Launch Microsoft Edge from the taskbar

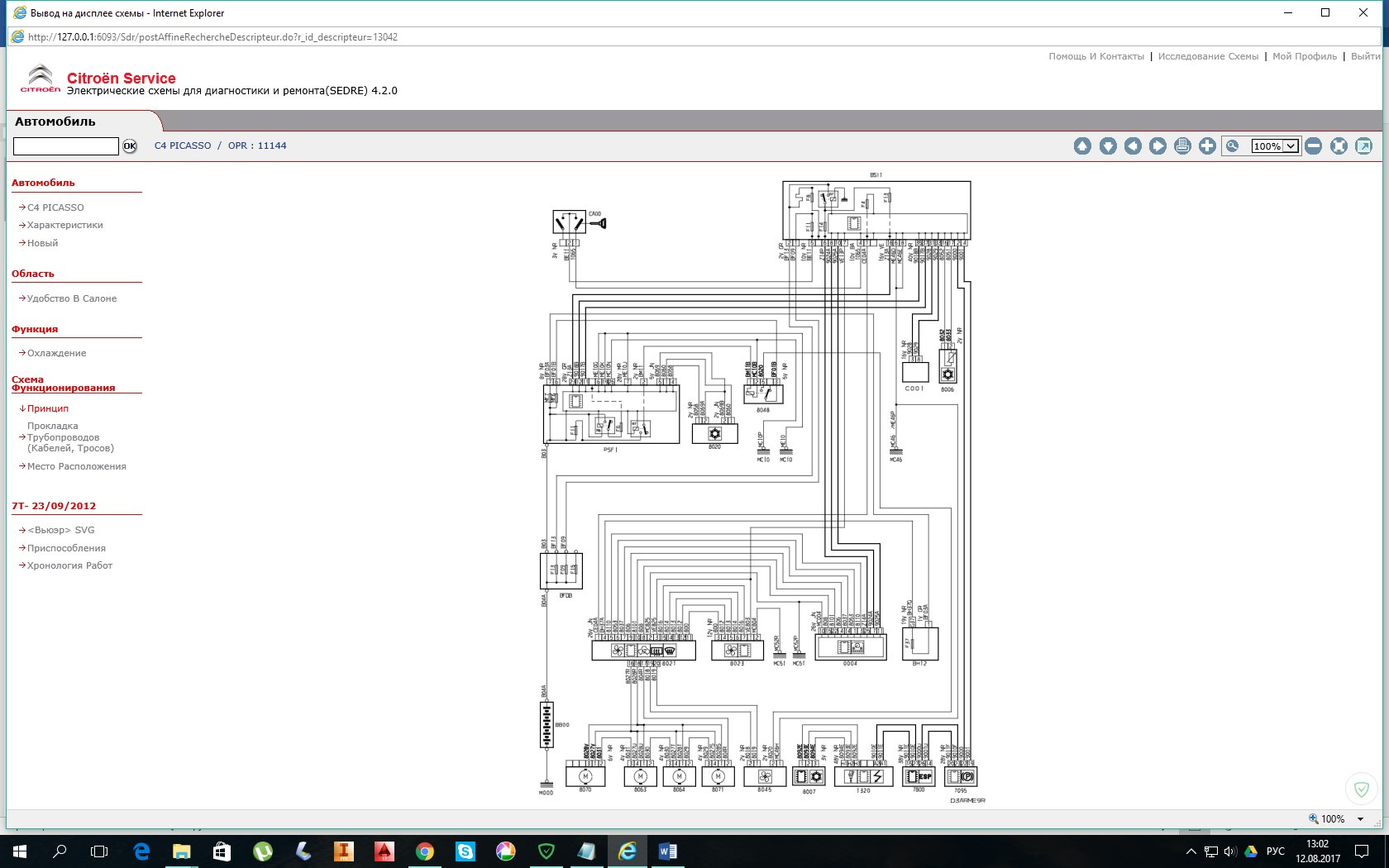point(141,851)
